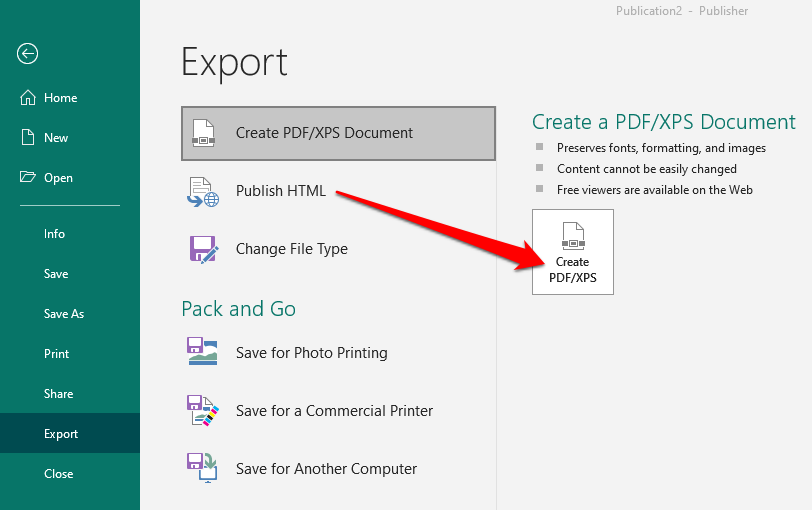This screenshot has height=510, width=812.
Task: Click the Save for Another Computer icon
Action: (x=202, y=468)
